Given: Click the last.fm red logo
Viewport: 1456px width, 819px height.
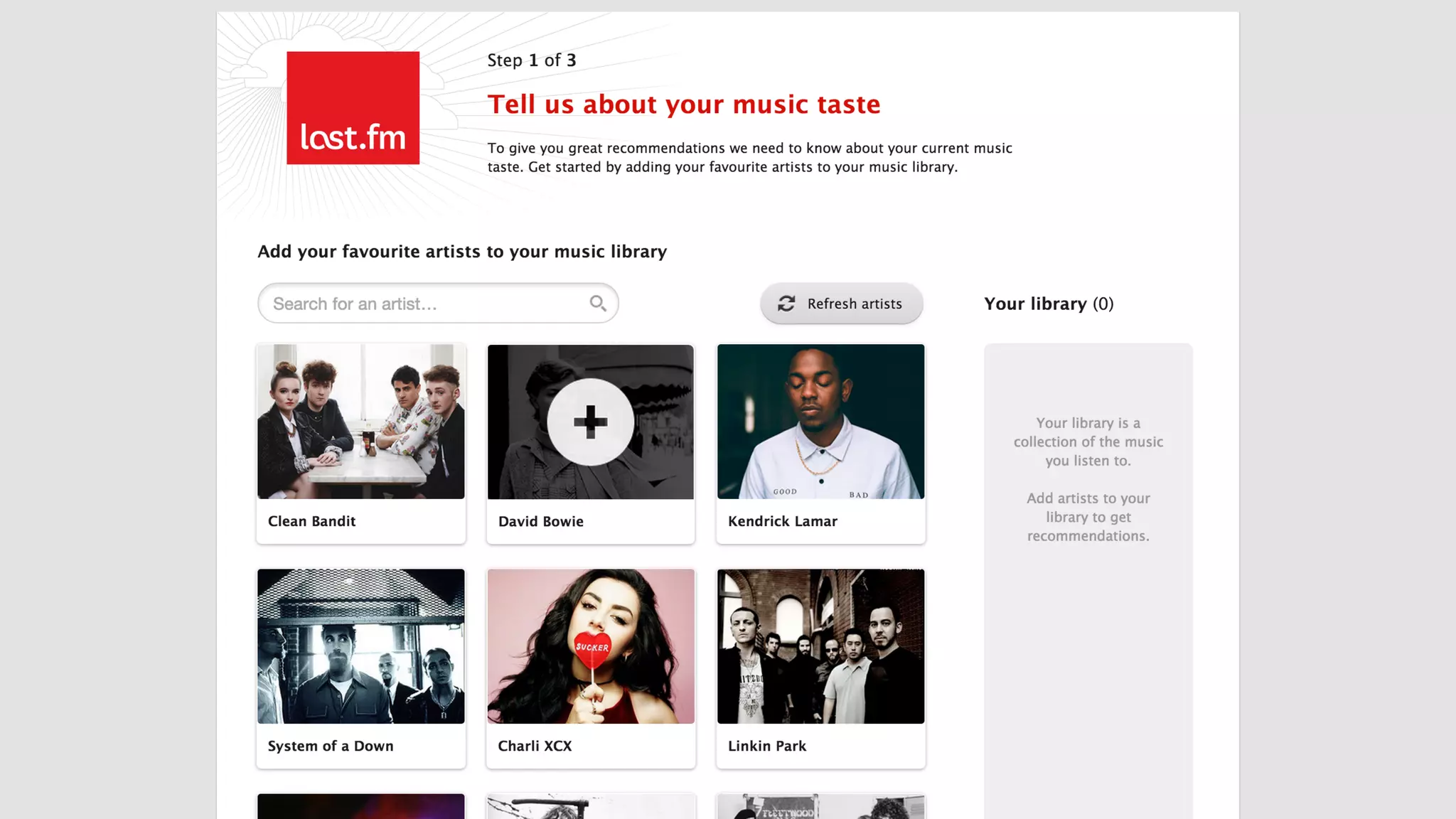Looking at the screenshot, I should click(353, 107).
